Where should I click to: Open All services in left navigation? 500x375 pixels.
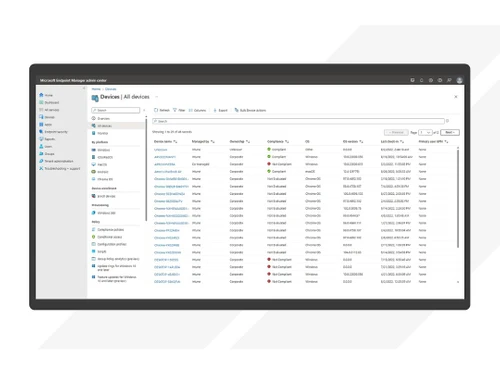pyautogui.click(x=49, y=110)
